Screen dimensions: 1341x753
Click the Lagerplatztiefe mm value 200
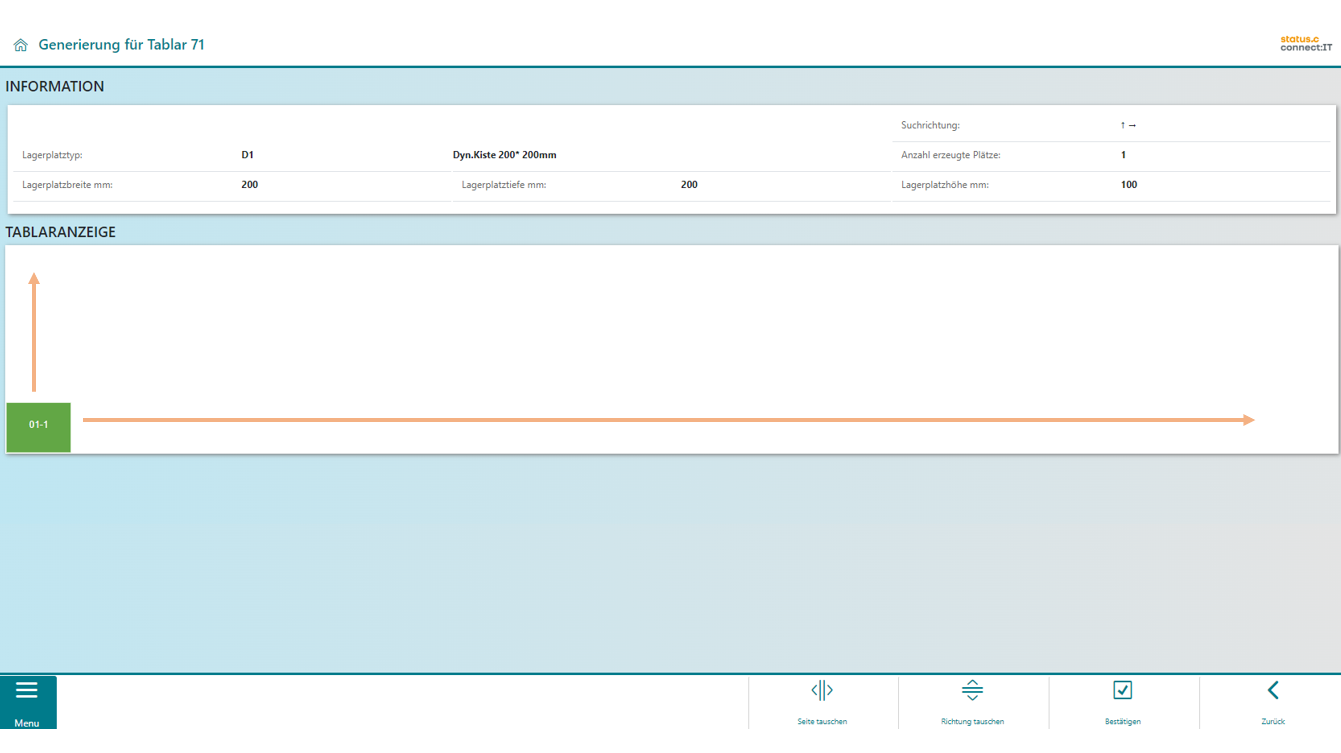pyautogui.click(x=689, y=185)
